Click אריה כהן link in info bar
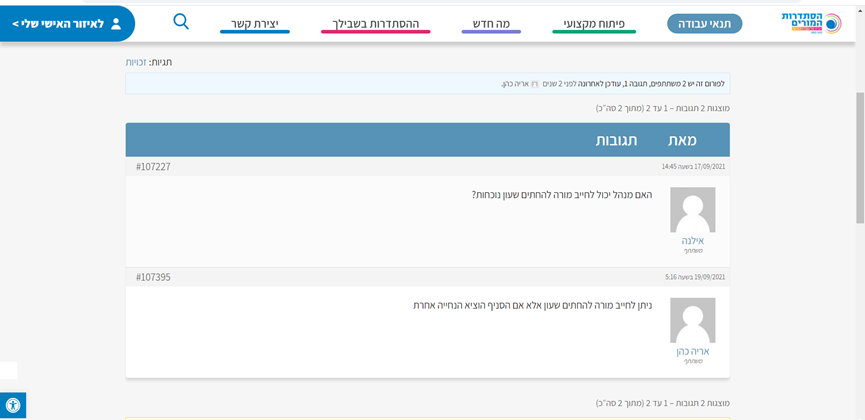The width and height of the screenshot is (865, 420). tap(515, 84)
